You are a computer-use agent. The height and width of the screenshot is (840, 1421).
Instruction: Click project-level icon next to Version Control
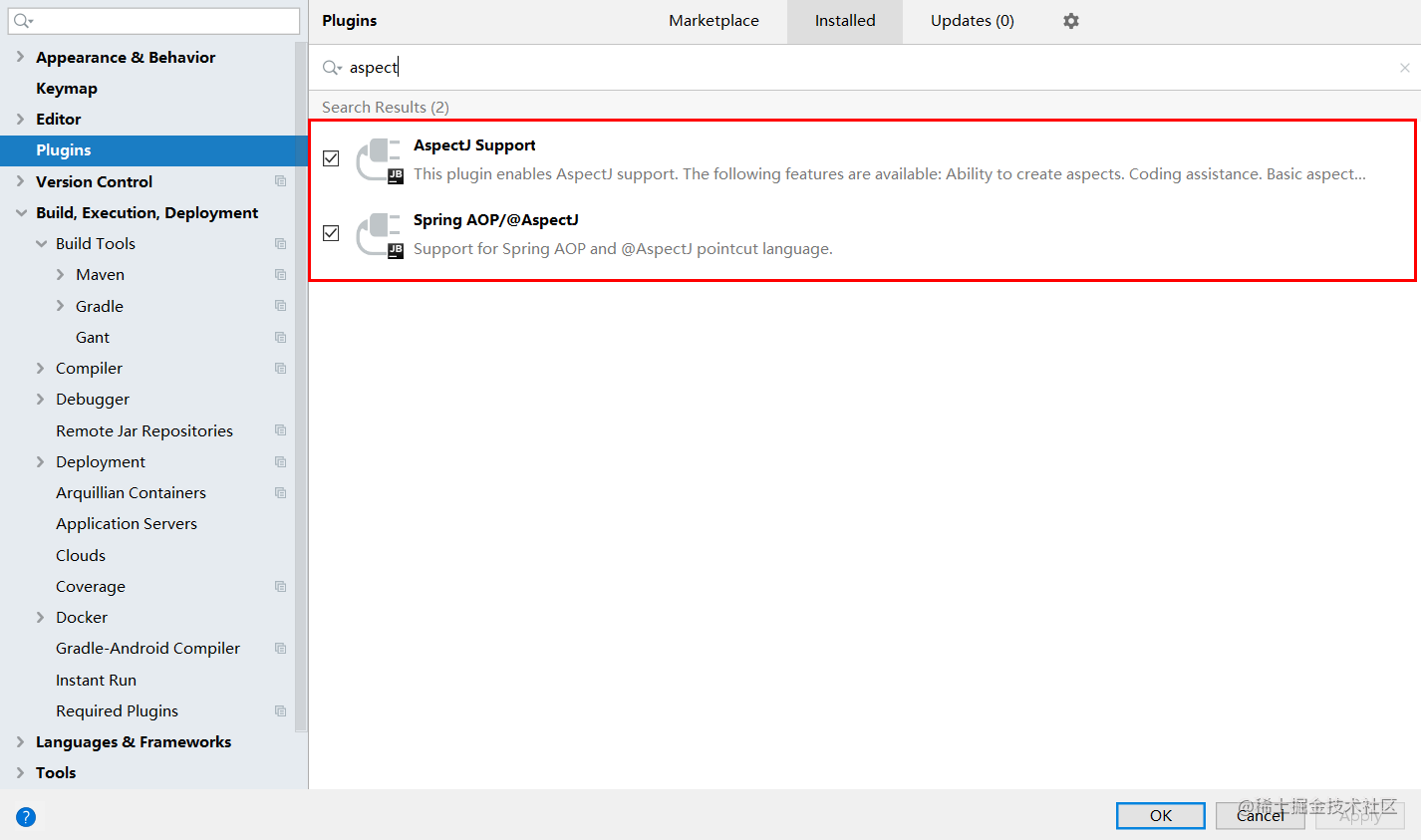click(280, 181)
